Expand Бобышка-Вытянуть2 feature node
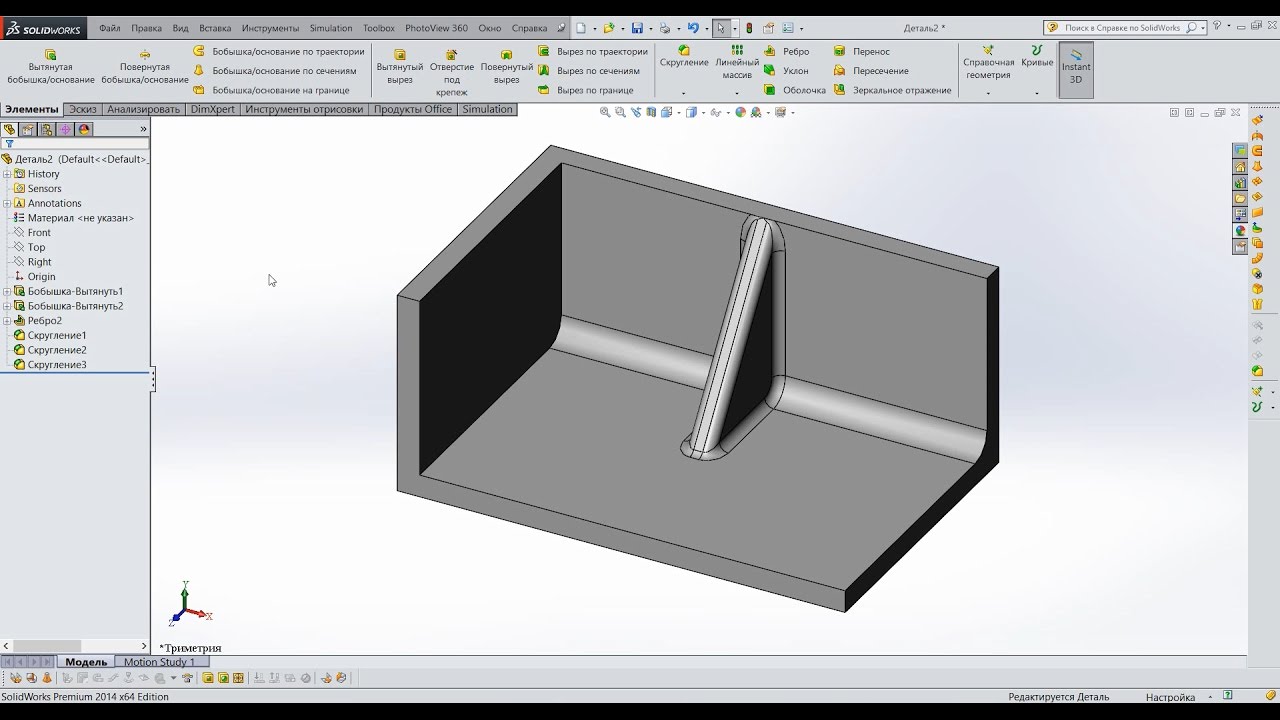Screen dimensions: 1280x720 pos(7,306)
